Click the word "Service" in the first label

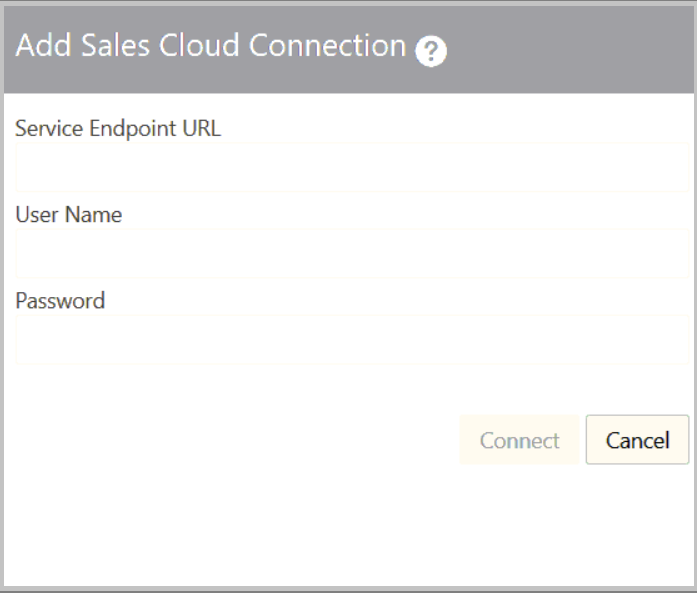47,128
